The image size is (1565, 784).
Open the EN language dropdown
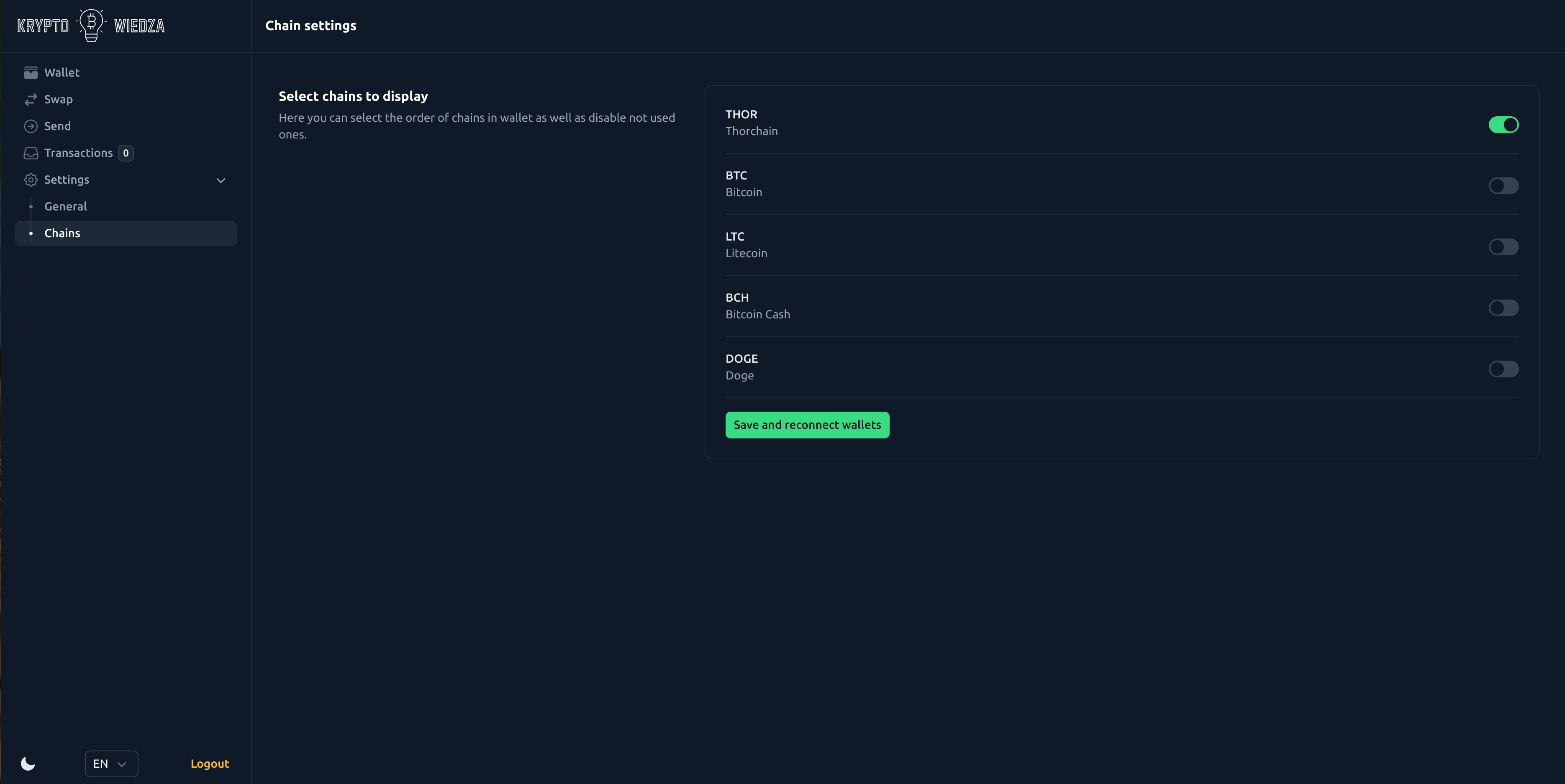click(x=111, y=764)
